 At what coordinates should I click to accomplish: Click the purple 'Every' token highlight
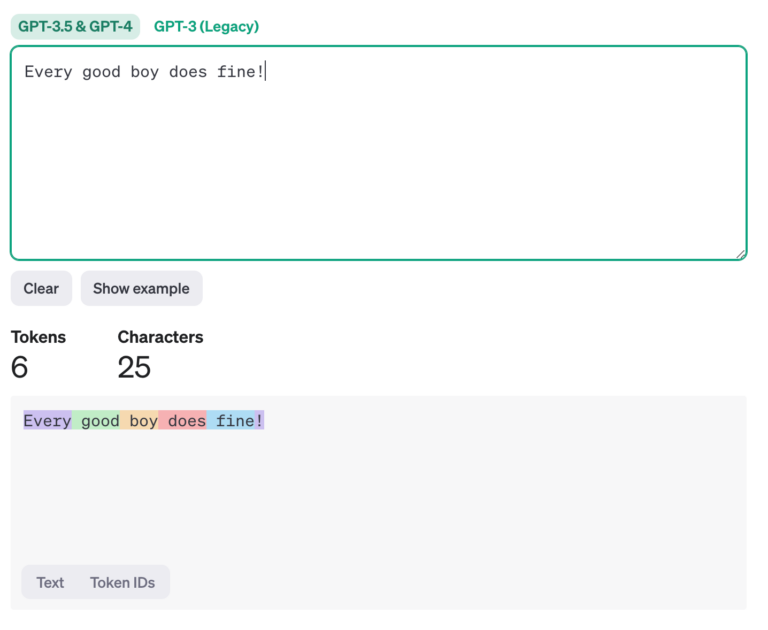48,420
